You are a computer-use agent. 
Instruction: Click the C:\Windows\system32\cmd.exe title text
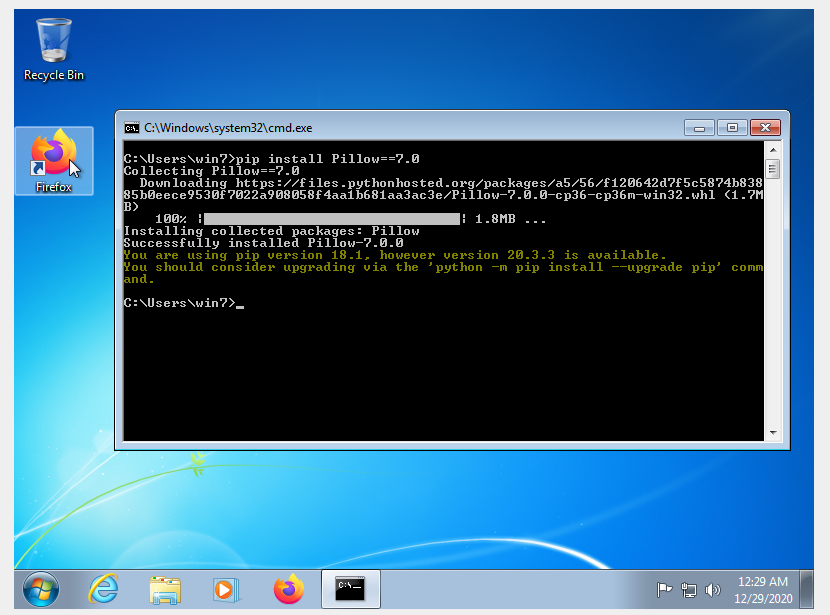click(228, 128)
